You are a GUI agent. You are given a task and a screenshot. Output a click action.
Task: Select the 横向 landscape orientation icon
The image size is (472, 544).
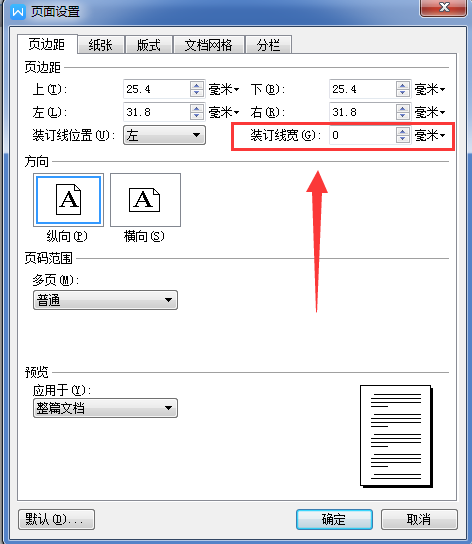[145, 200]
